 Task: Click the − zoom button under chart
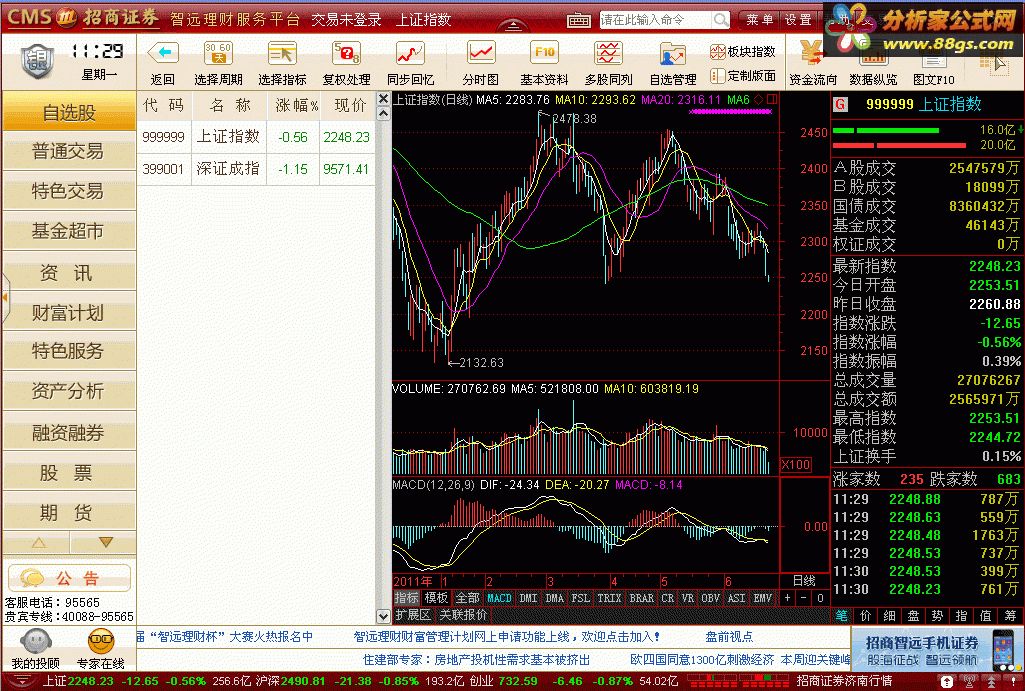pyautogui.click(x=804, y=598)
